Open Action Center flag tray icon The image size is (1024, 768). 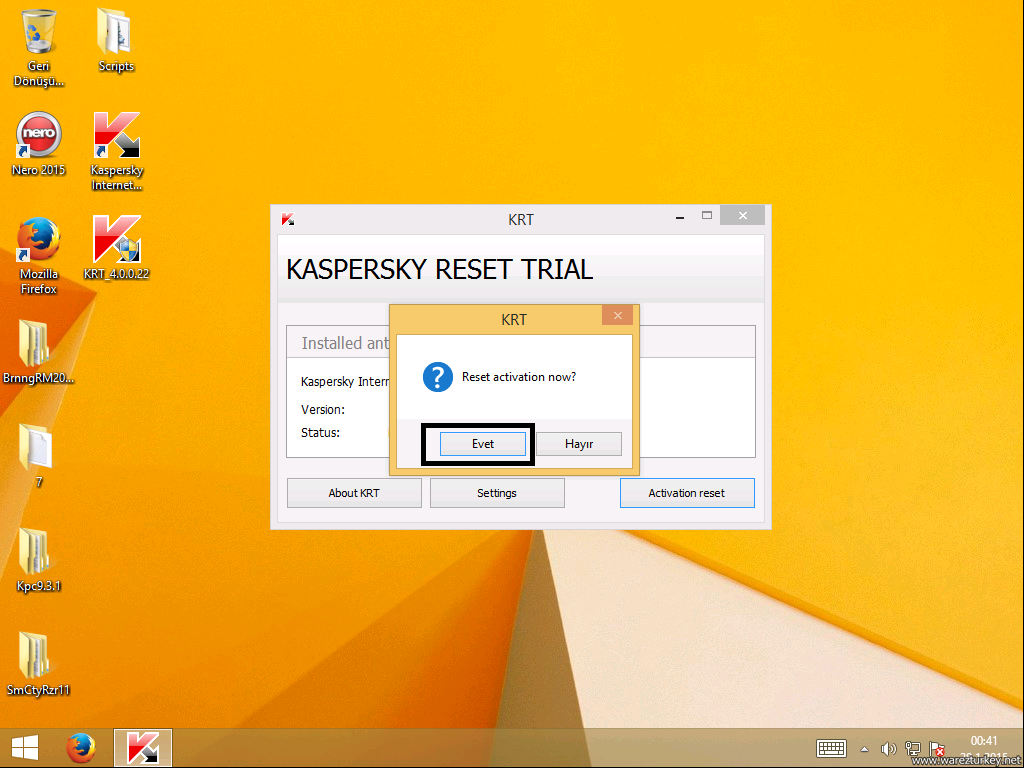point(938,748)
